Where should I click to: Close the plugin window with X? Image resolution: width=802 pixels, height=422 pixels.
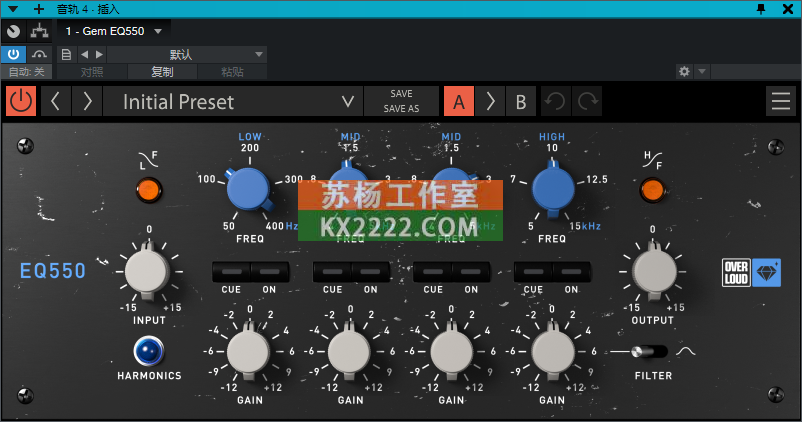pyautogui.click(x=788, y=9)
